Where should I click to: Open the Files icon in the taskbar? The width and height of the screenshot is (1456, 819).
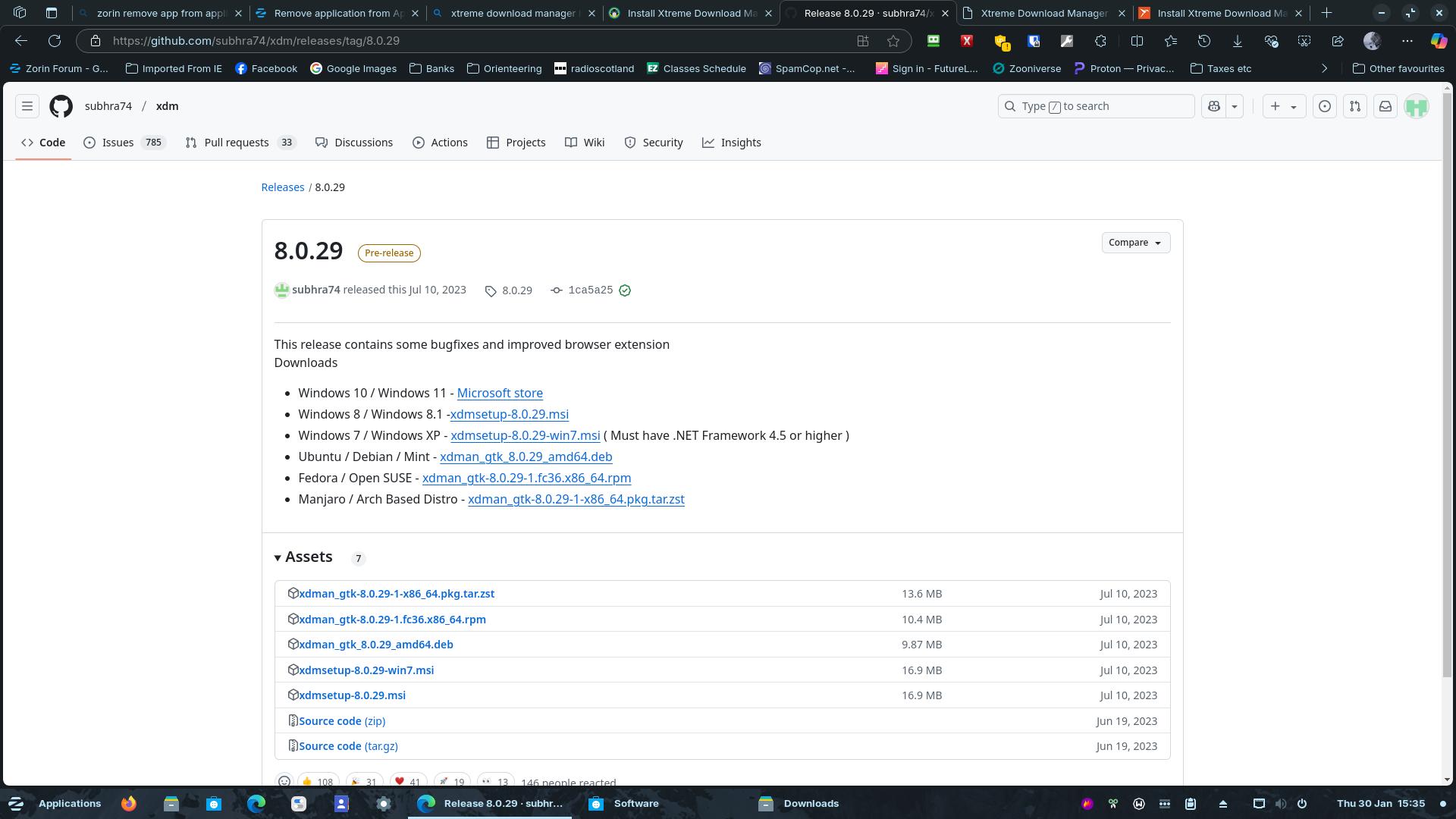171,803
